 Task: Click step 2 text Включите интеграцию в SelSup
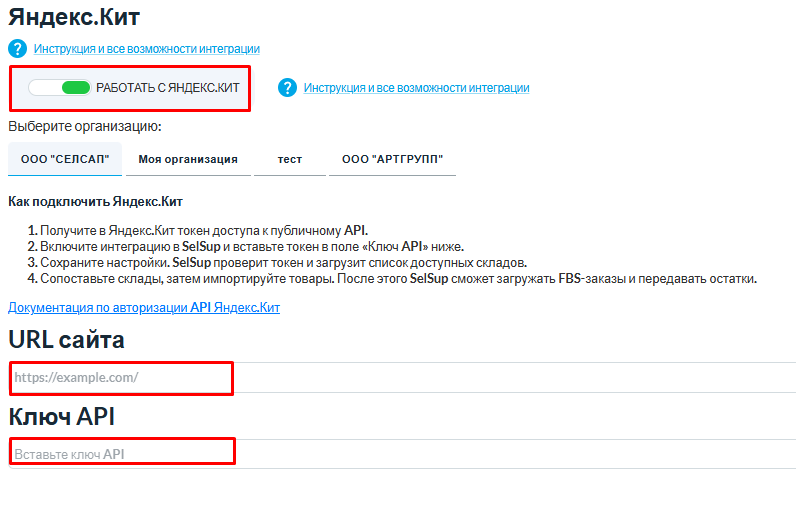pyautogui.click(x=252, y=247)
